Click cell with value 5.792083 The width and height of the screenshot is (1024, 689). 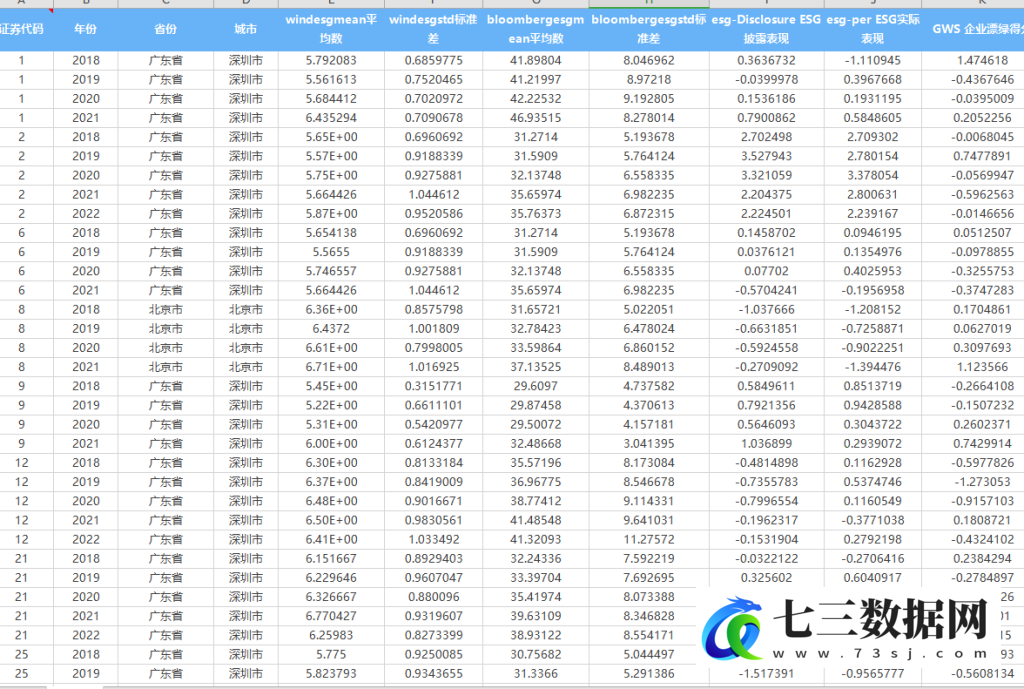point(331,60)
